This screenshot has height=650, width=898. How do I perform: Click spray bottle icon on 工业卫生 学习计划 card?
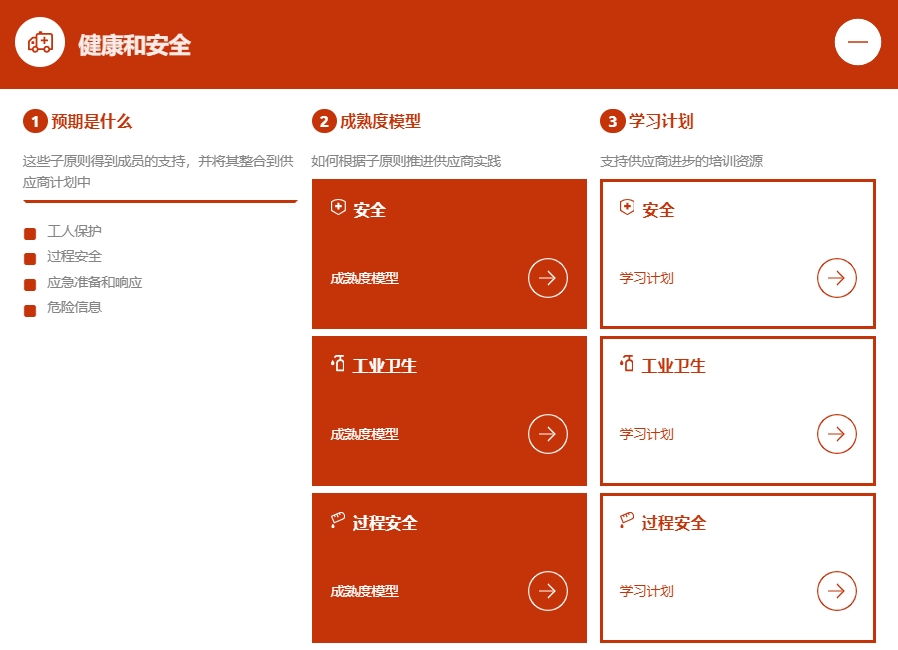pos(627,364)
